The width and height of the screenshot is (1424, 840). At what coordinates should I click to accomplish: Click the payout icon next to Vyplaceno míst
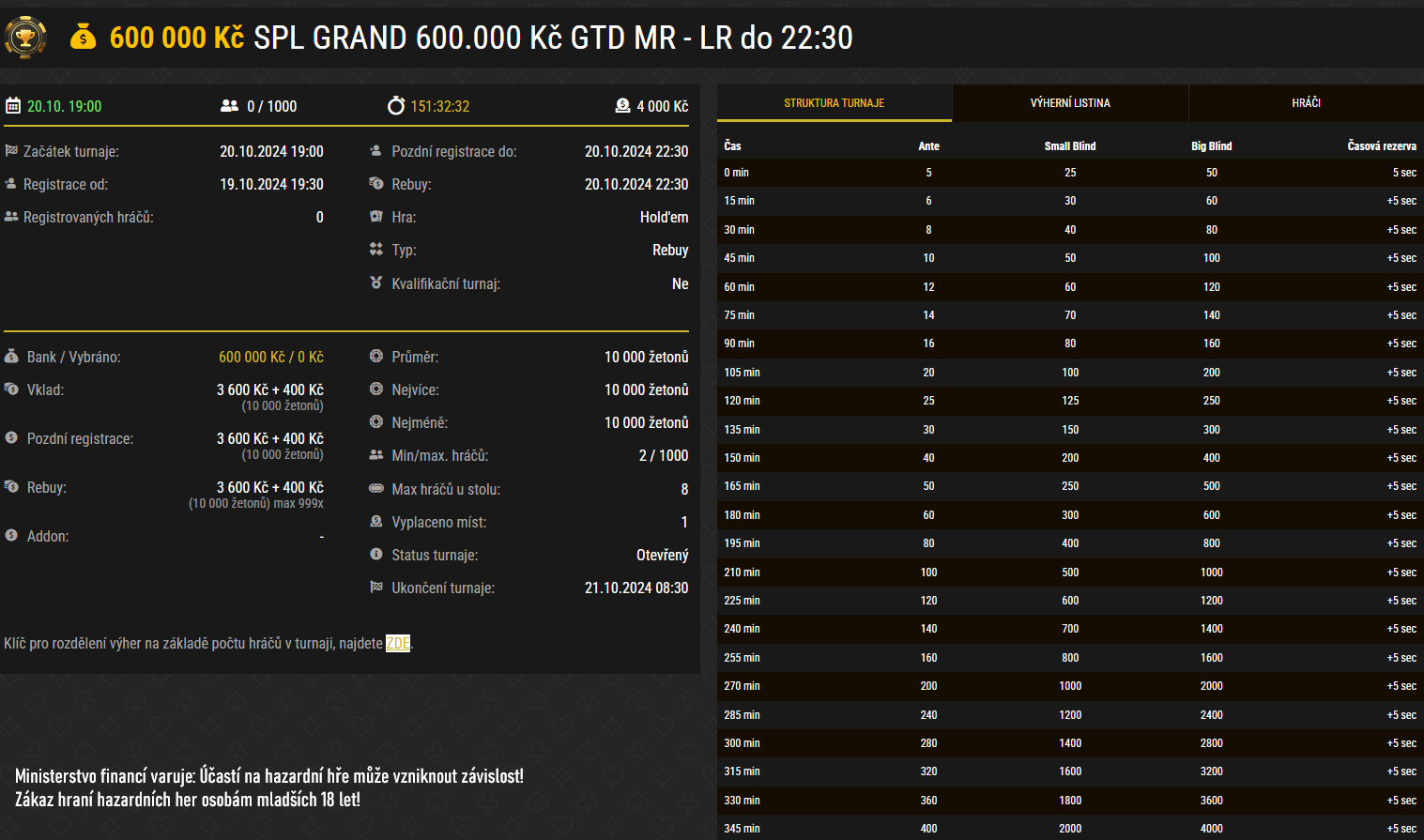tap(375, 522)
